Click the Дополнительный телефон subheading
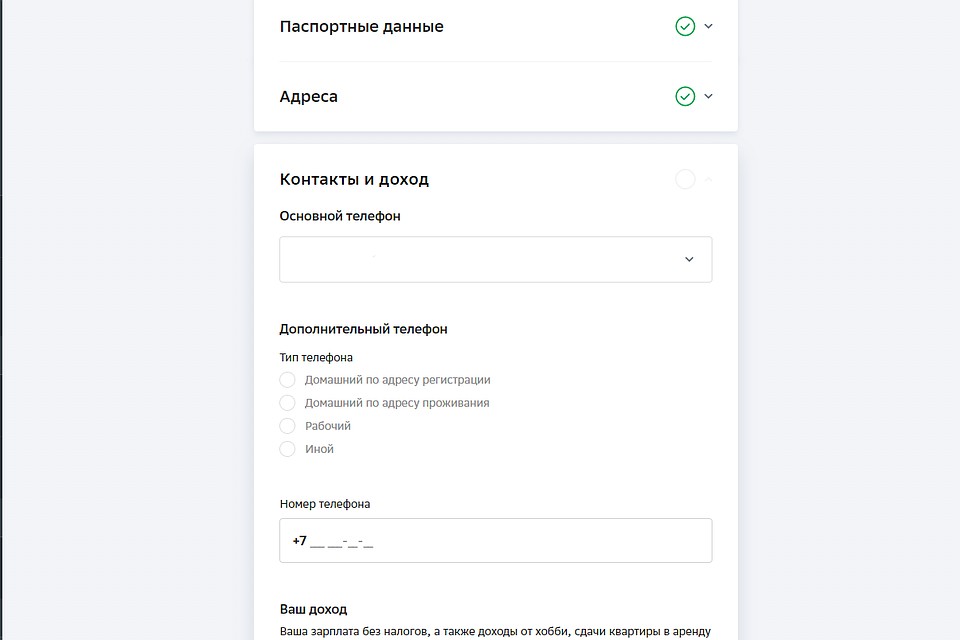Screen dimensions: 960x640 pos(363,329)
